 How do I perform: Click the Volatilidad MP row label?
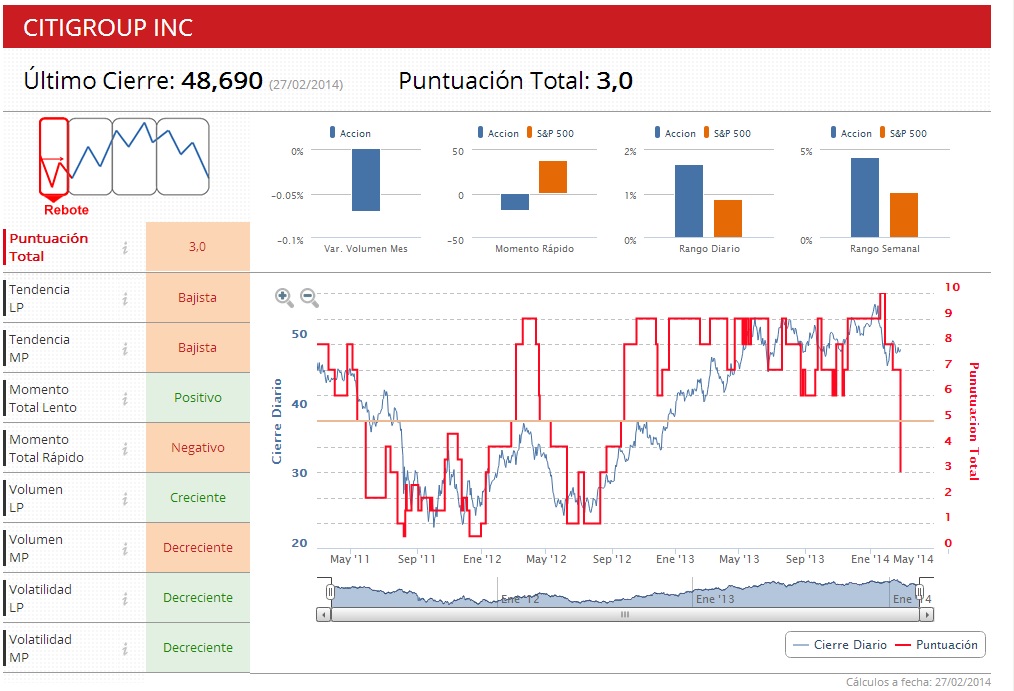(x=40, y=648)
